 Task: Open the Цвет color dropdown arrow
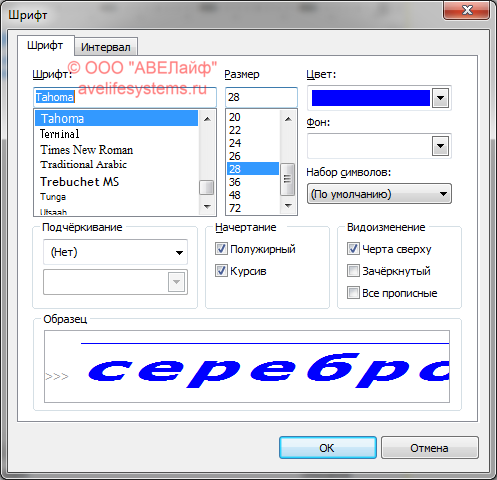point(440,98)
